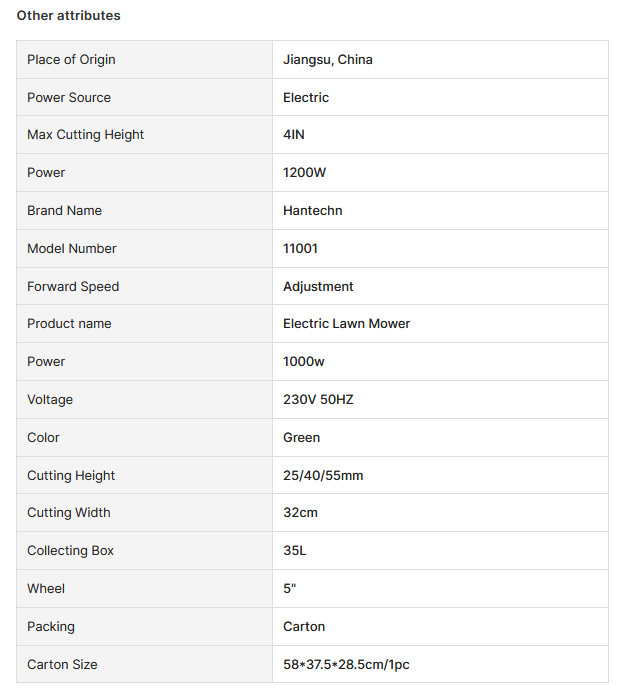624x697 pixels.
Task: Select the "230V 50HZ" voltage value
Action: [x=318, y=400]
